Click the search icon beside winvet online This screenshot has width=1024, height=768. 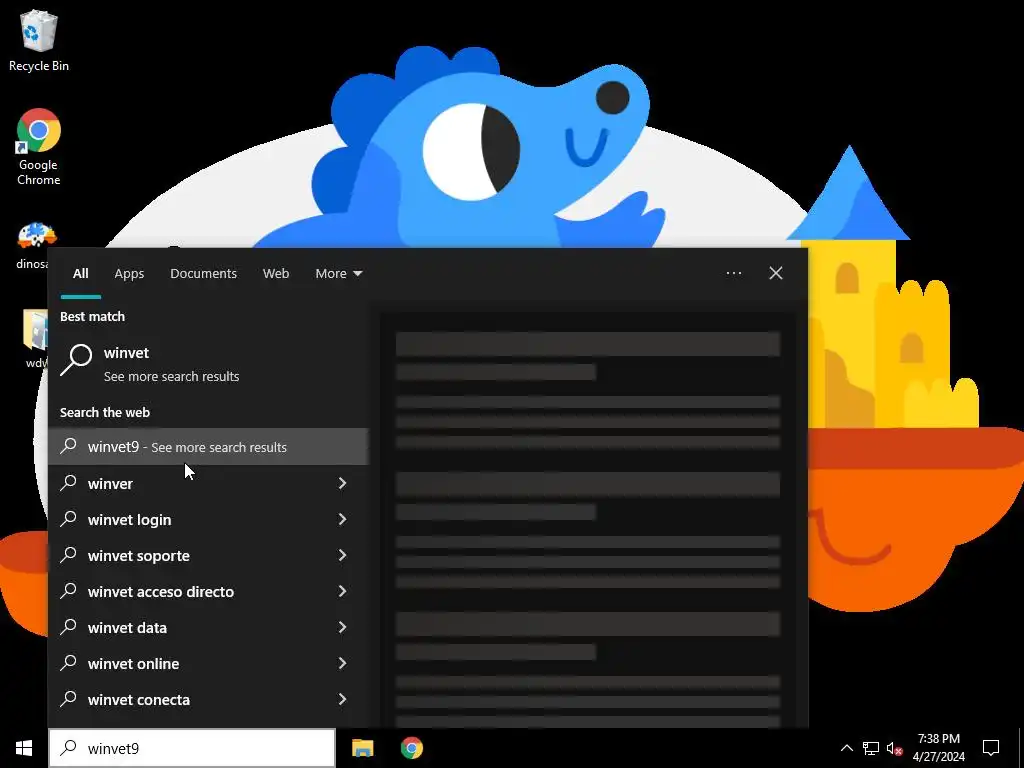click(68, 662)
